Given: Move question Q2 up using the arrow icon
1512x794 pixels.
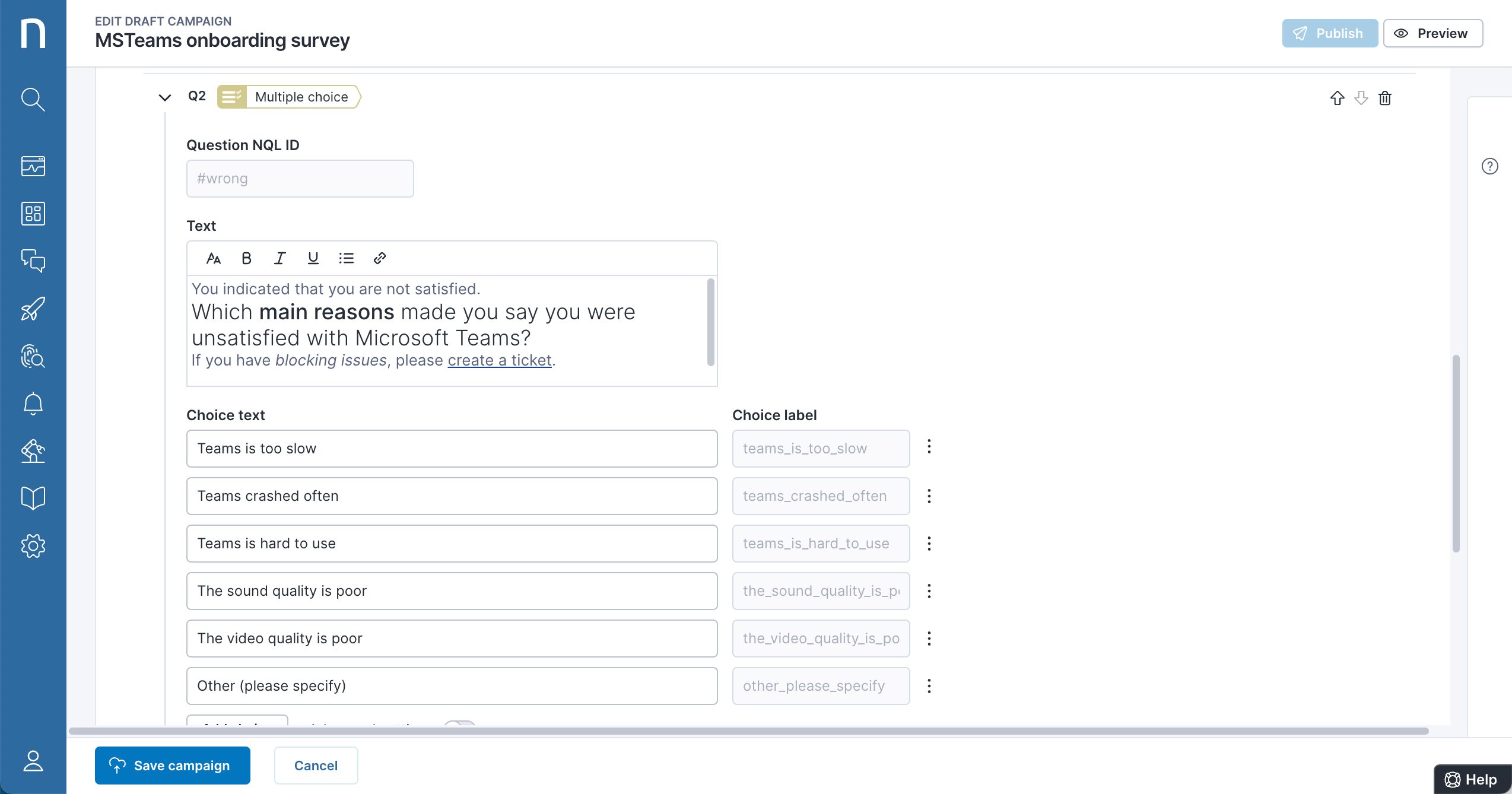Looking at the screenshot, I should coord(1338,98).
